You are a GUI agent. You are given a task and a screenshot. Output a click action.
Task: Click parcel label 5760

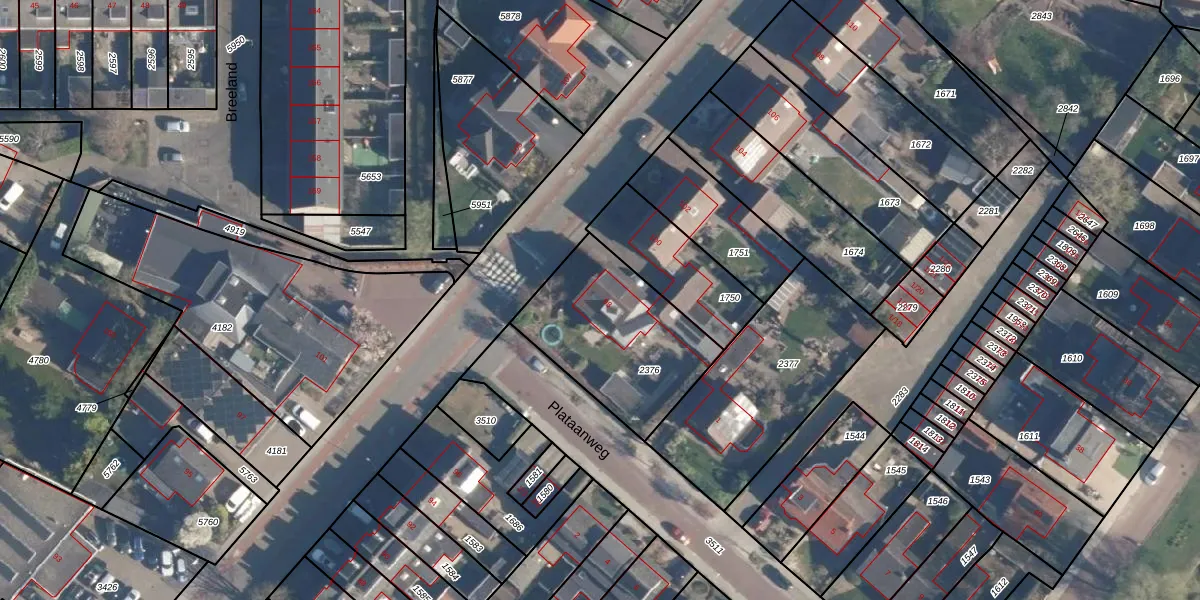click(x=208, y=521)
